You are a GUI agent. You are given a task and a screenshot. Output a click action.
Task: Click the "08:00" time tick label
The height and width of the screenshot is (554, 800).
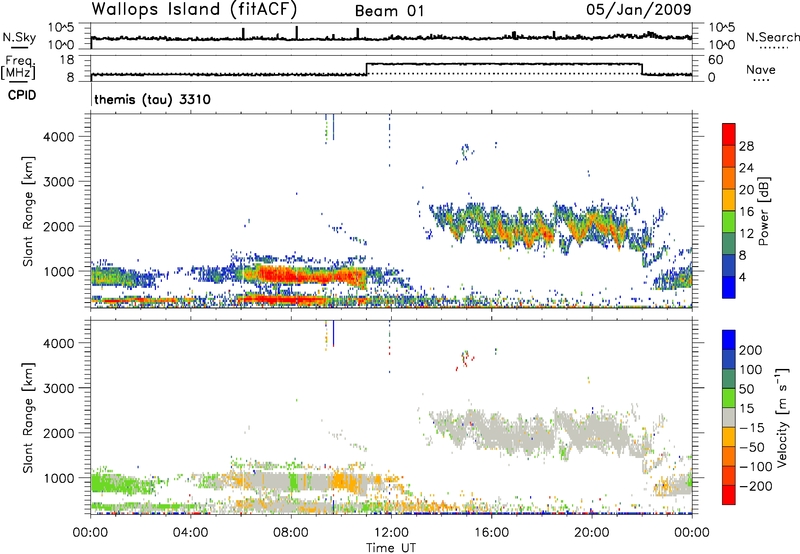290,533
